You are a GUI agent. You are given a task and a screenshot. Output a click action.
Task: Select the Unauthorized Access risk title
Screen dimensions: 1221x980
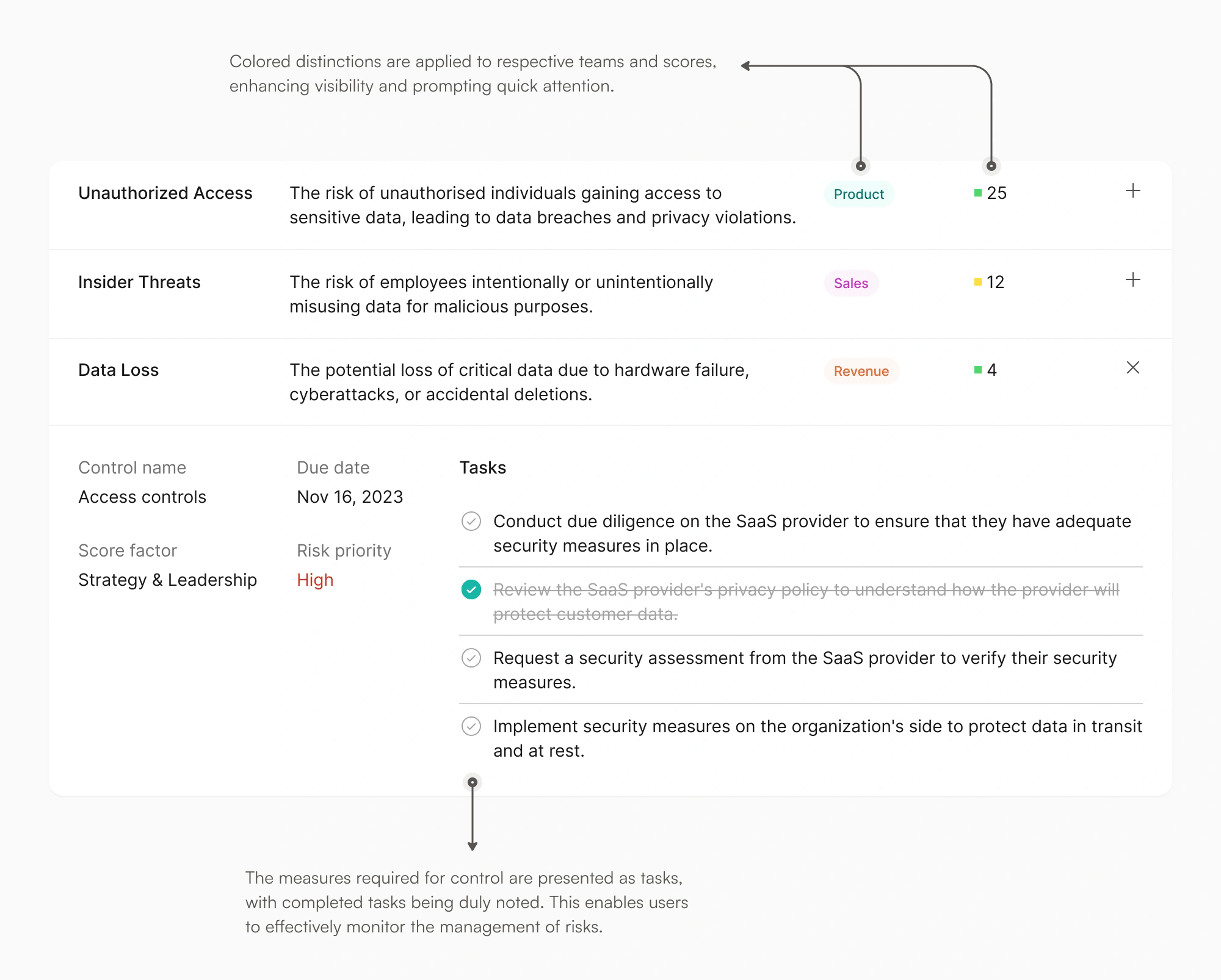tap(165, 193)
